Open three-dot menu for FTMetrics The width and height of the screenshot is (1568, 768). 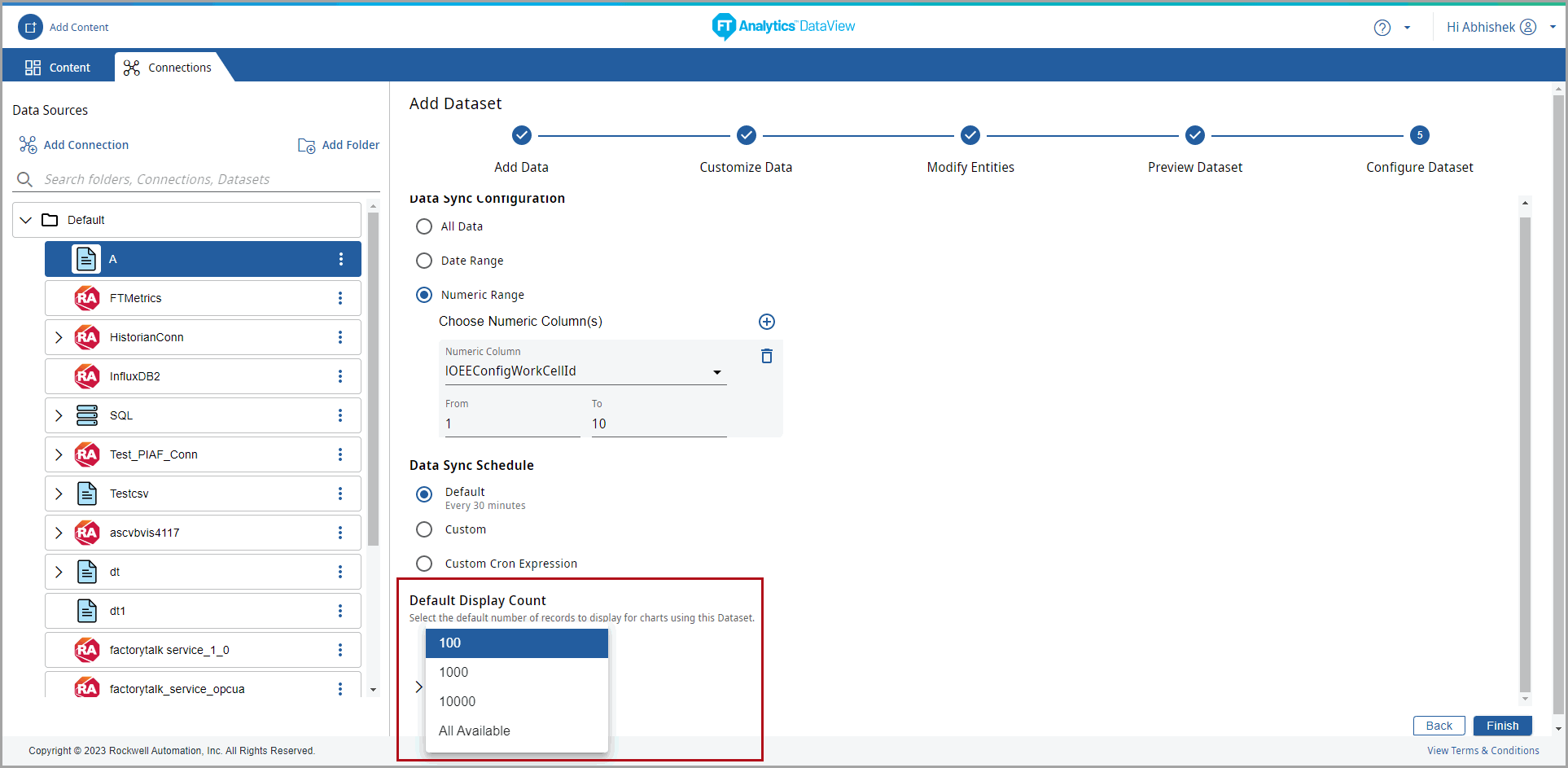(x=340, y=298)
